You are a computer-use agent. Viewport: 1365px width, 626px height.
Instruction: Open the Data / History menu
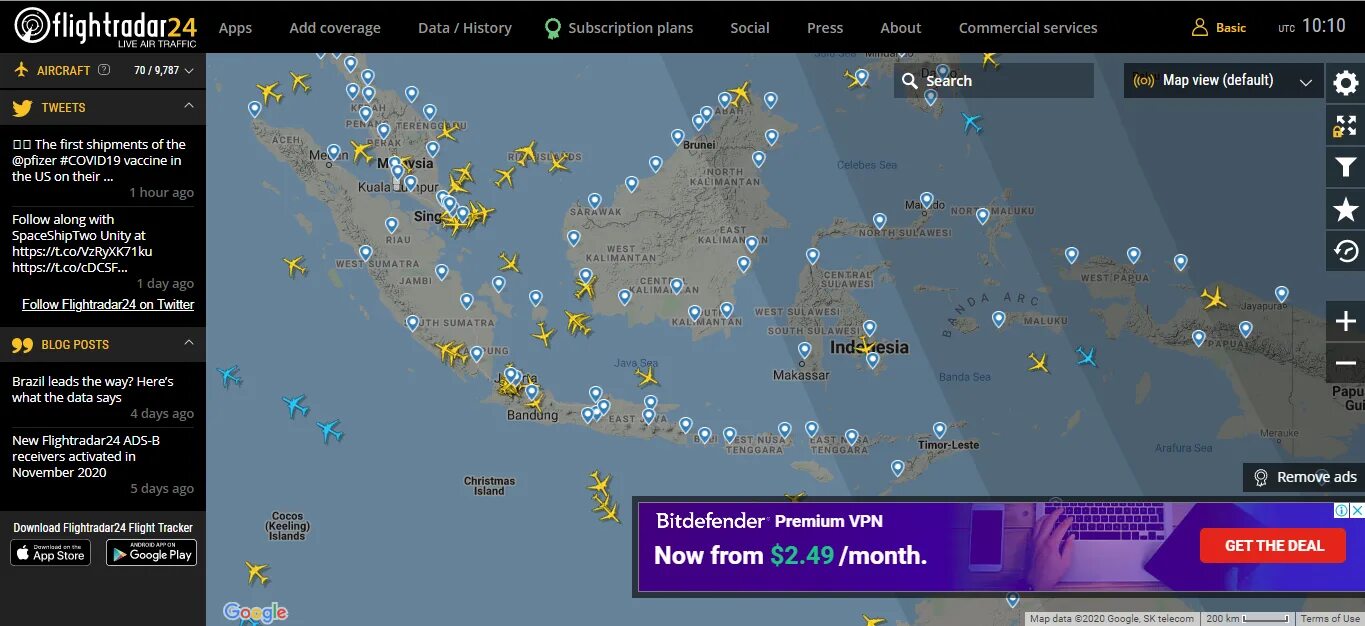point(465,28)
